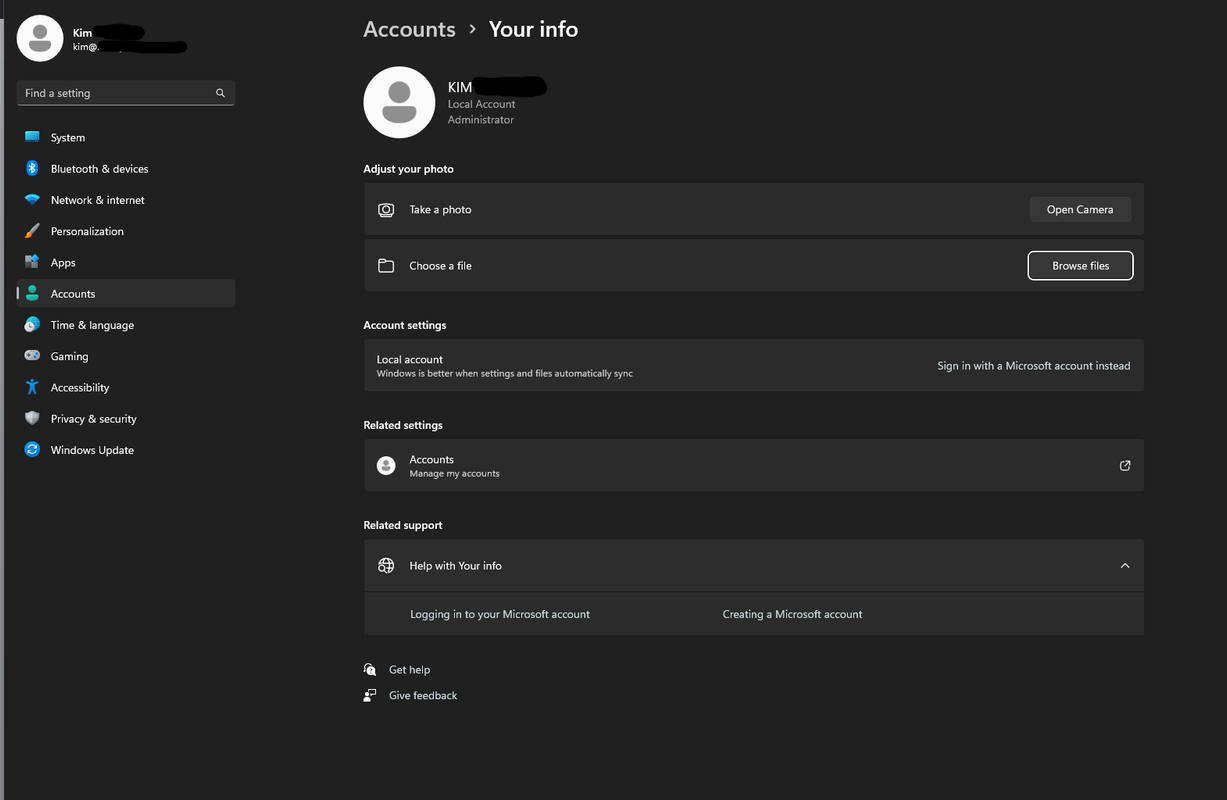Open Gaming settings
Screen dimensions: 1227x800
126,355
